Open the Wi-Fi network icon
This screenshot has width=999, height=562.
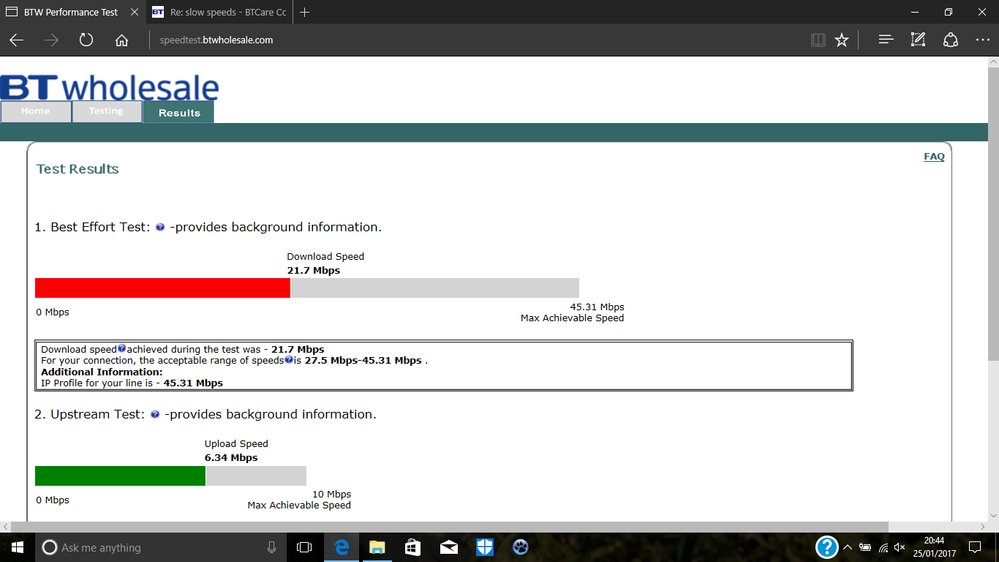point(883,547)
